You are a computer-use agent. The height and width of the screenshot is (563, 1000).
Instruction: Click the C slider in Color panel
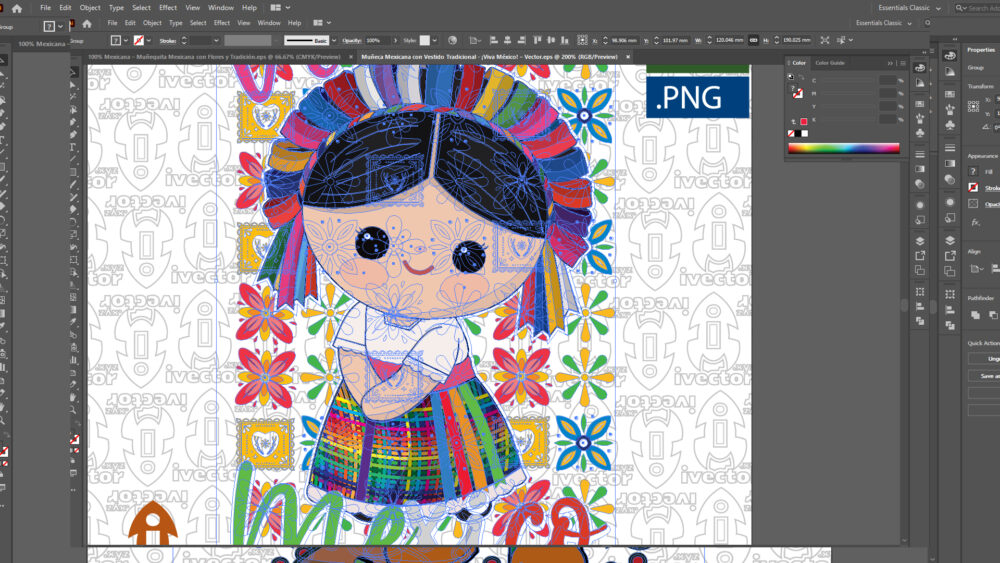[x=848, y=82]
